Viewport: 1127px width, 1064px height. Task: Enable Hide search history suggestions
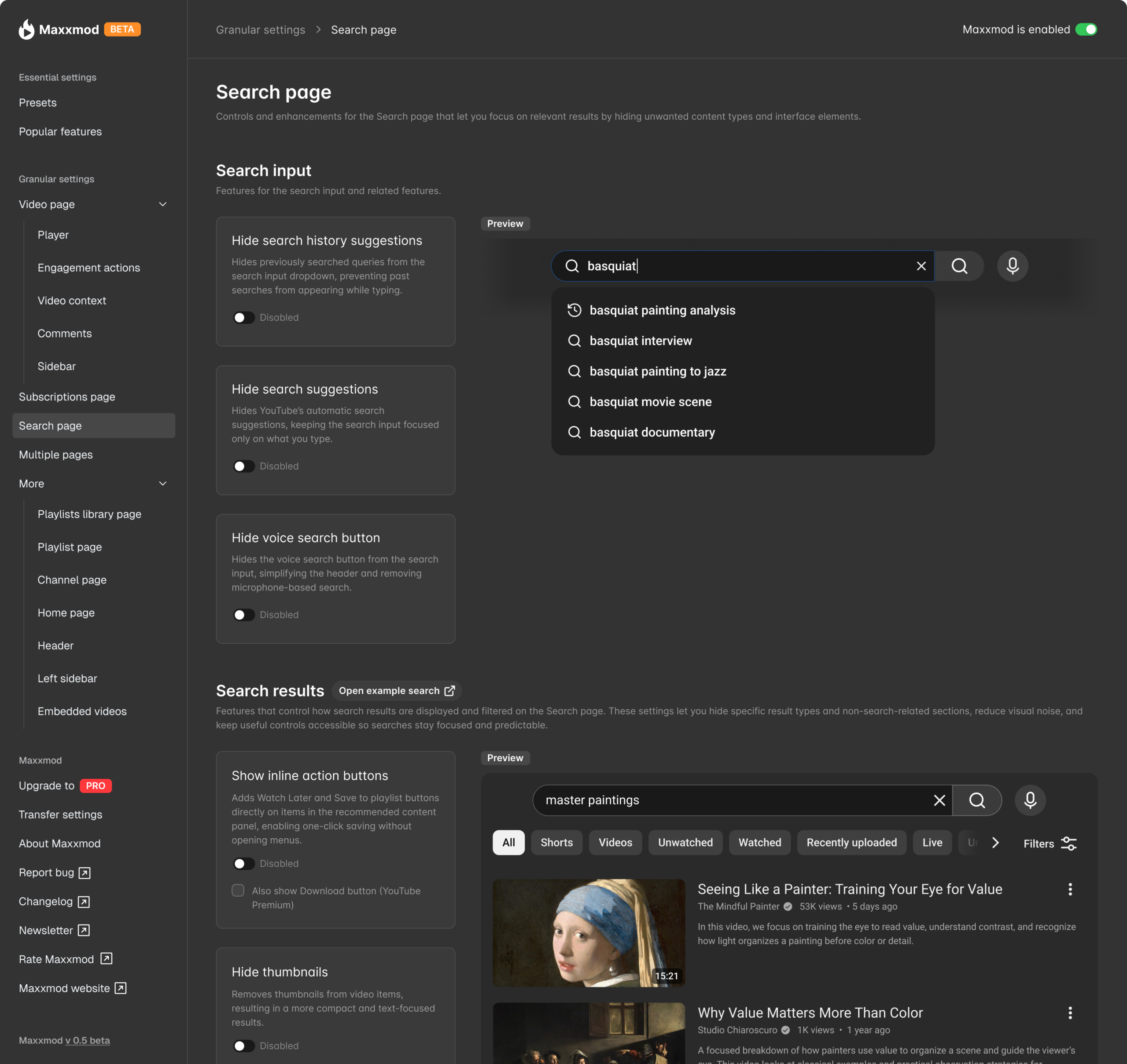point(244,317)
